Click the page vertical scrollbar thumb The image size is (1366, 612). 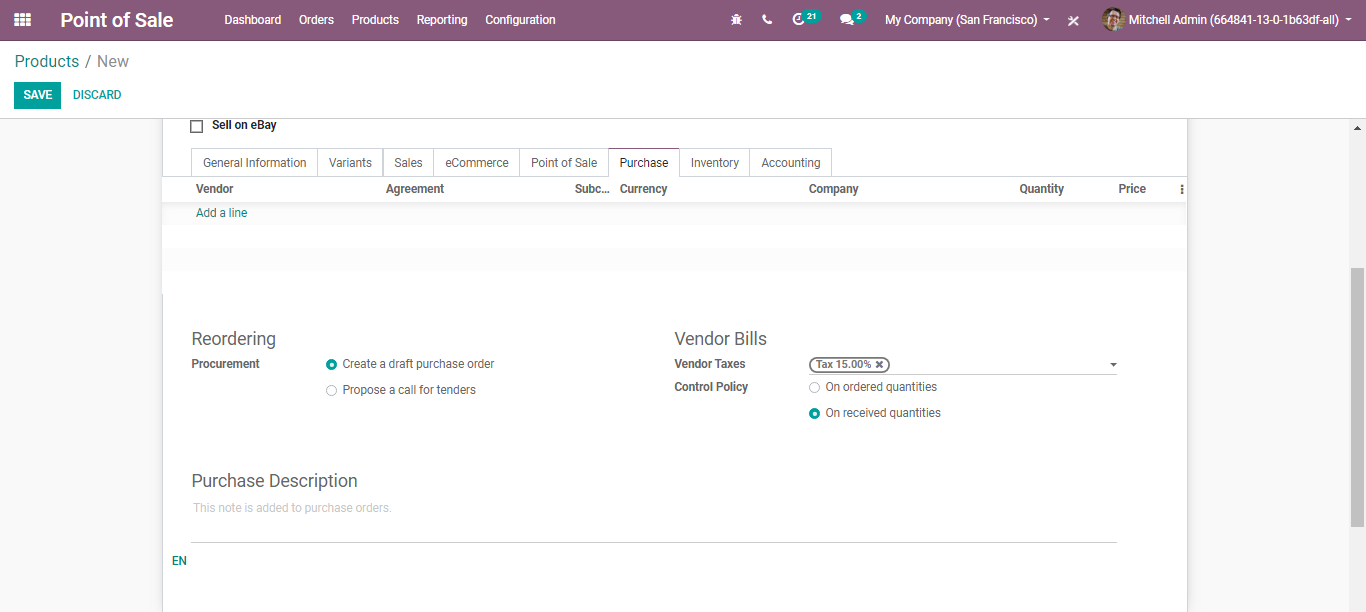pyautogui.click(x=1357, y=395)
